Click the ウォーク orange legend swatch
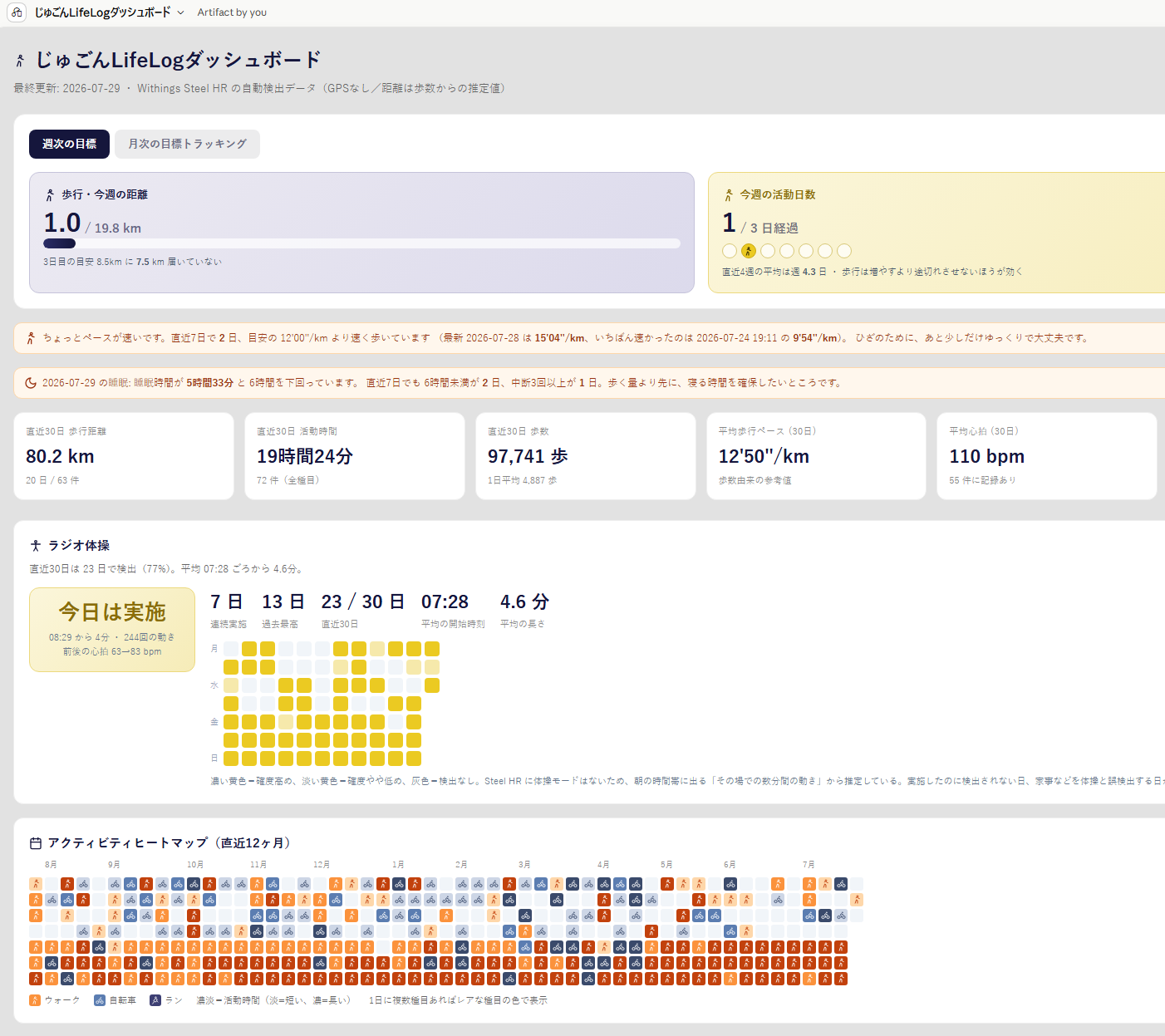This screenshot has width=1165, height=1036. click(x=35, y=1000)
